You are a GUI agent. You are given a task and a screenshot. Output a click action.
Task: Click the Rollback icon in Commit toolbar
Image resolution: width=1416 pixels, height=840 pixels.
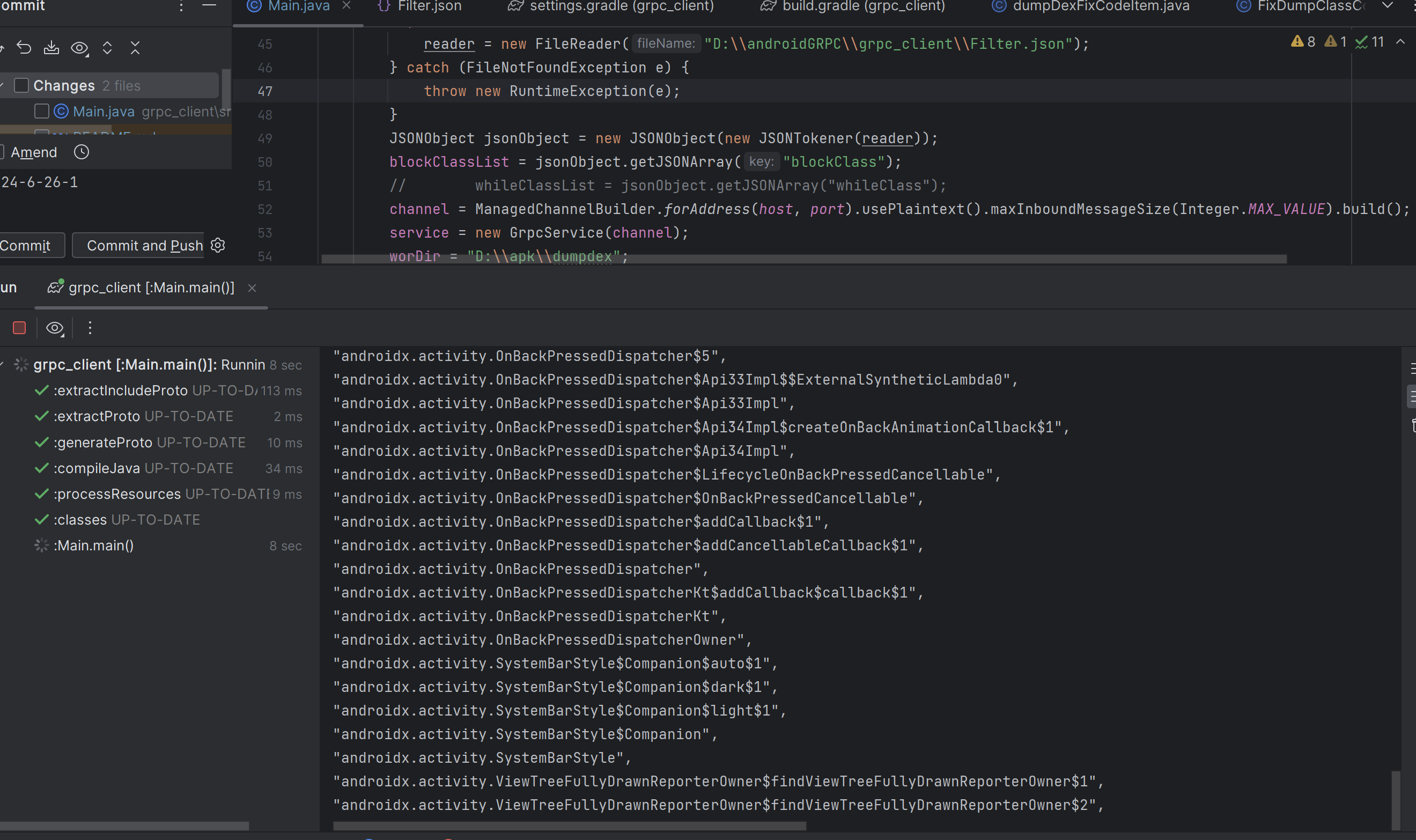click(x=24, y=48)
